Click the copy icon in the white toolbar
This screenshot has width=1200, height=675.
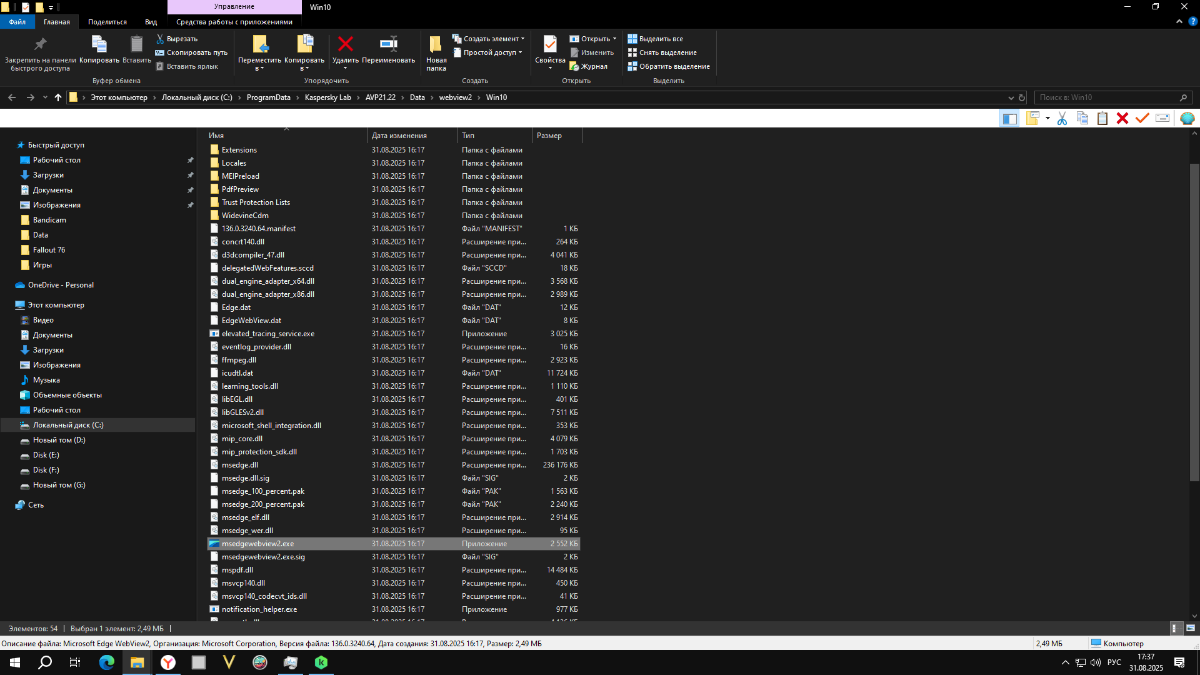click(1082, 118)
